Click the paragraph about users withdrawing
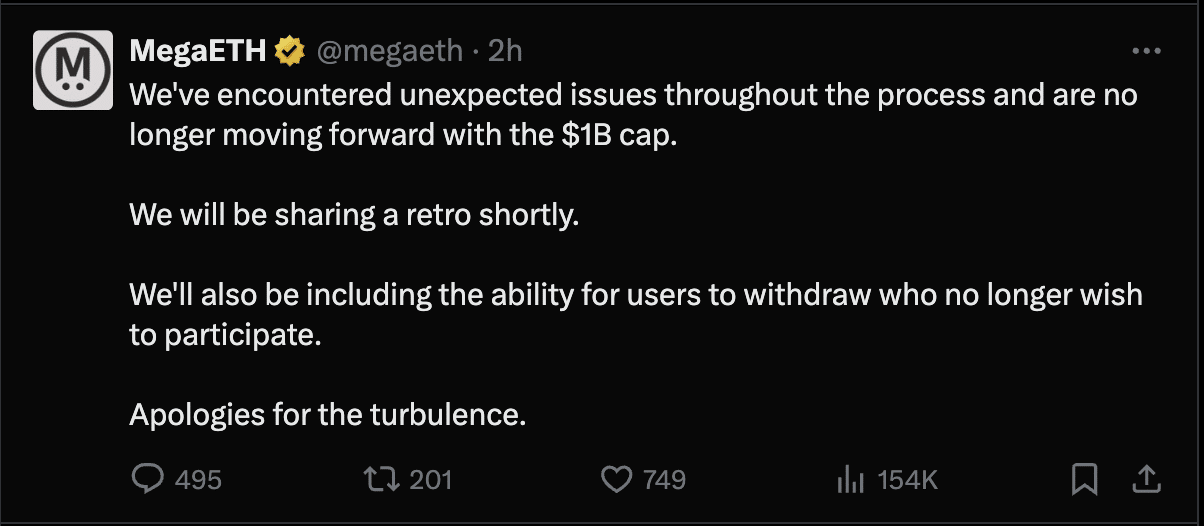 pyautogui.click(x=635, y=296)
